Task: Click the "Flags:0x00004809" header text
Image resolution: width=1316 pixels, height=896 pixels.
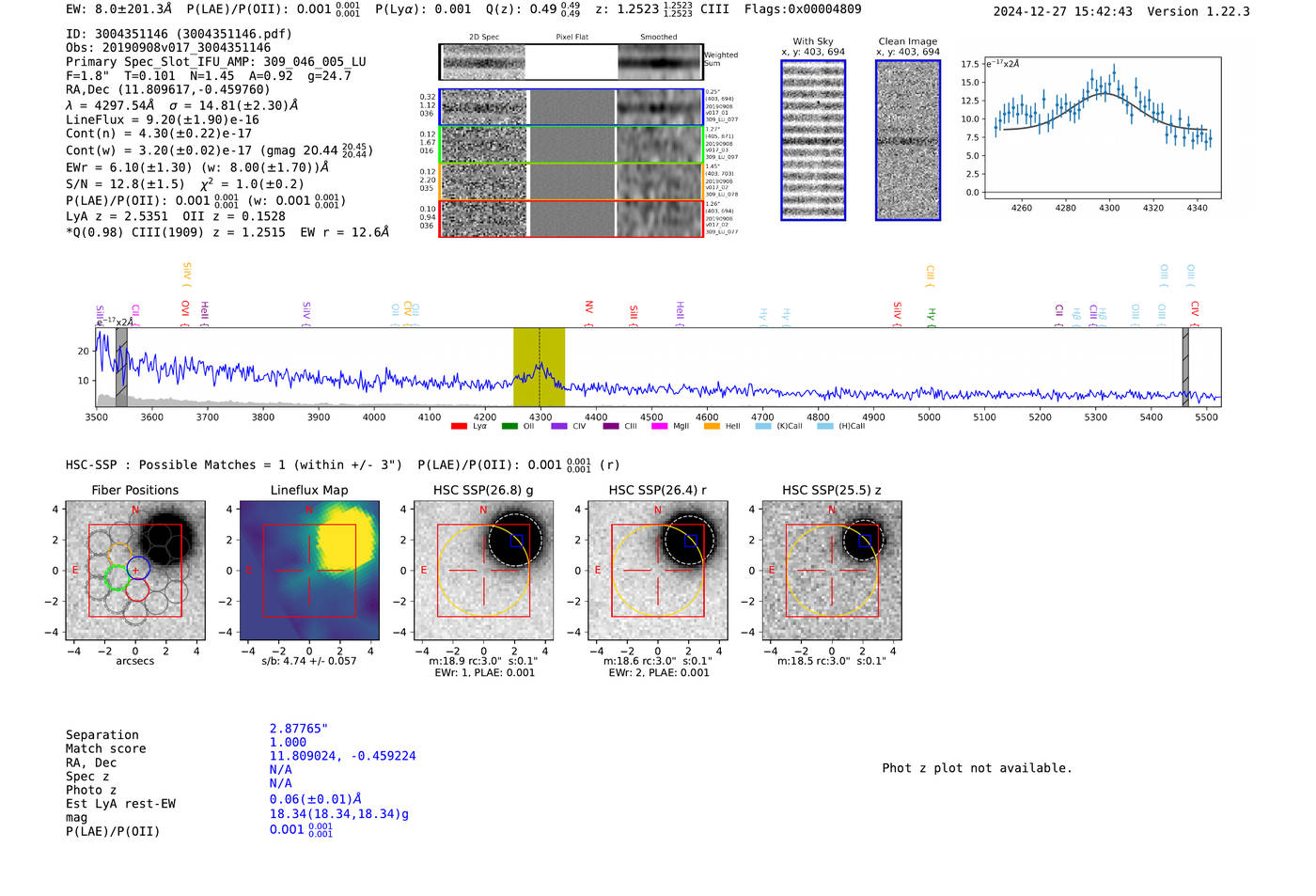Action: click(803, 9)
